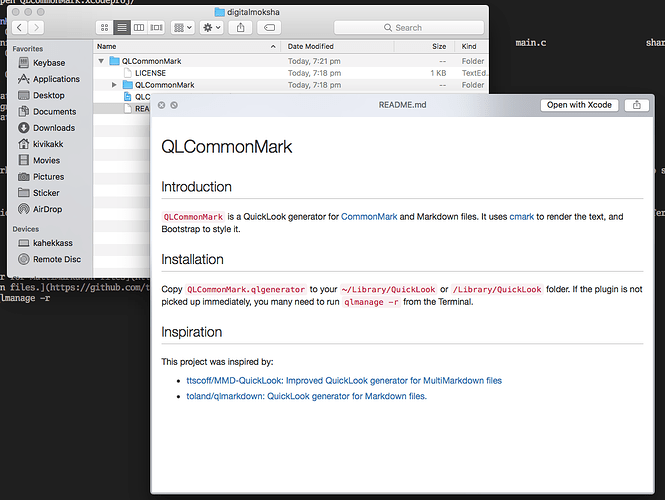Switch Finder to column view
Image resolution: width=665 pixels, height=500 pixels.
click(139, 28)
